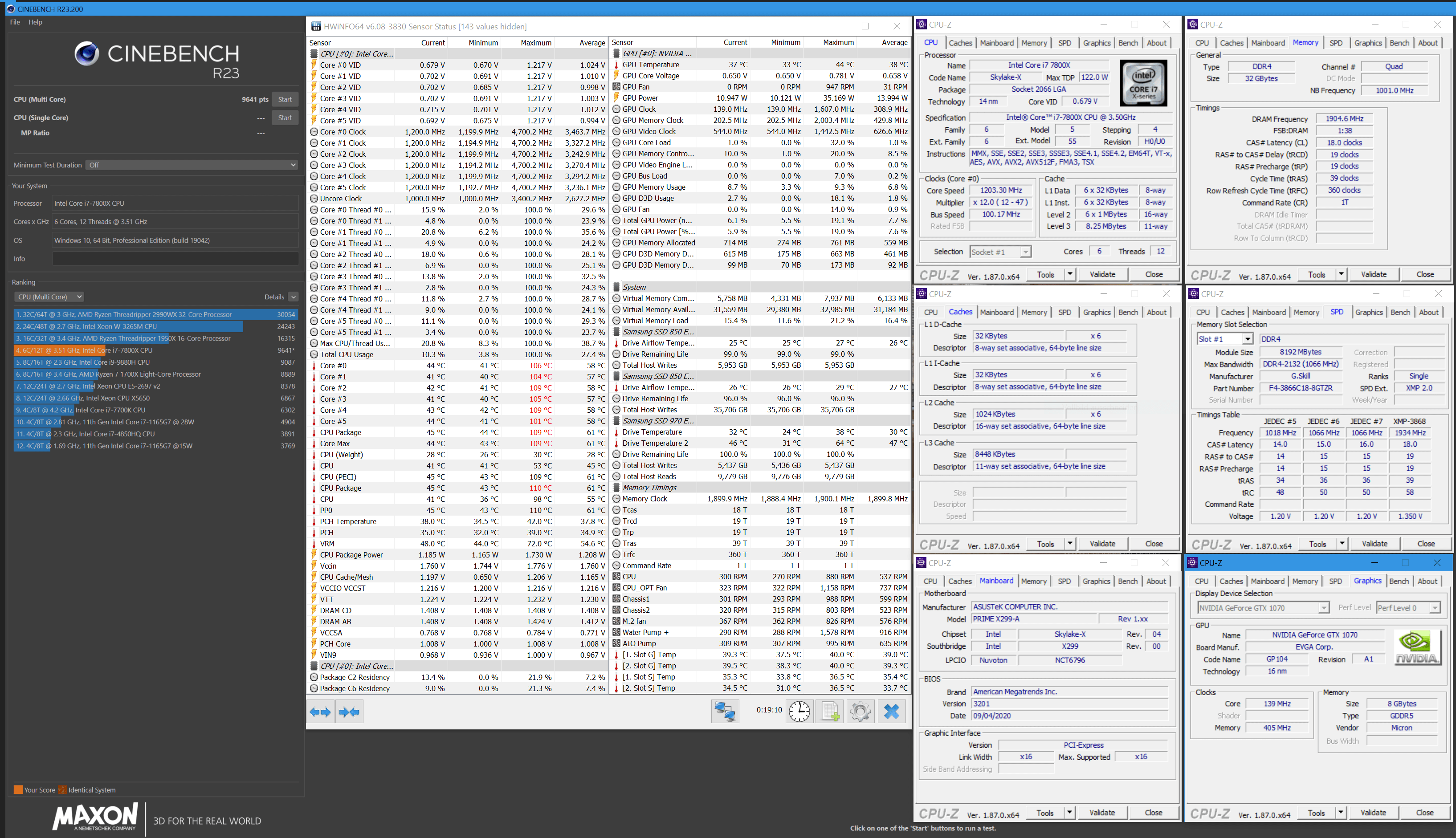The image size is (1456, 838).
Task: Select About tab in CPU-Z Memory-tab window
Action: point(1427,43)
